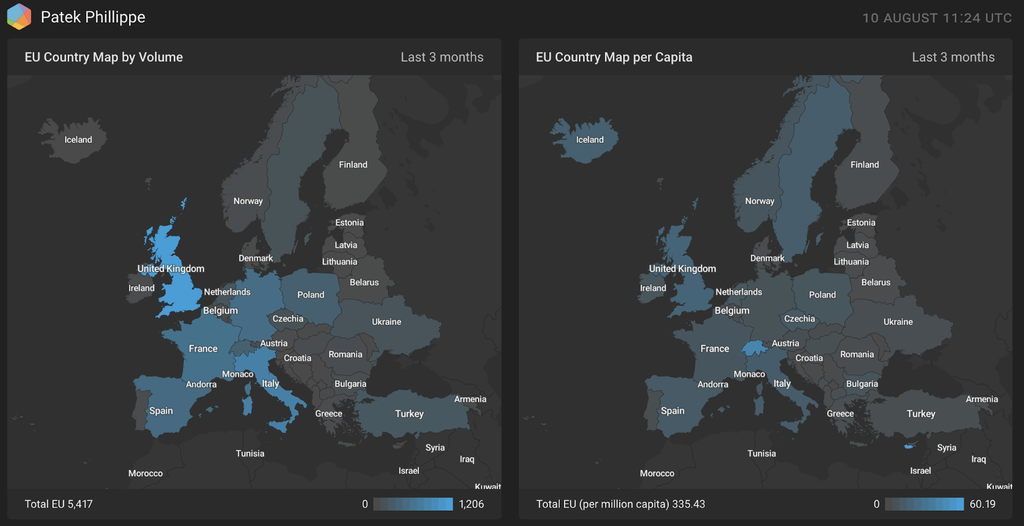Select Iceland on the per Capita map
Viewport: 1024px width, 526px height.
click(x=589, y=139)
